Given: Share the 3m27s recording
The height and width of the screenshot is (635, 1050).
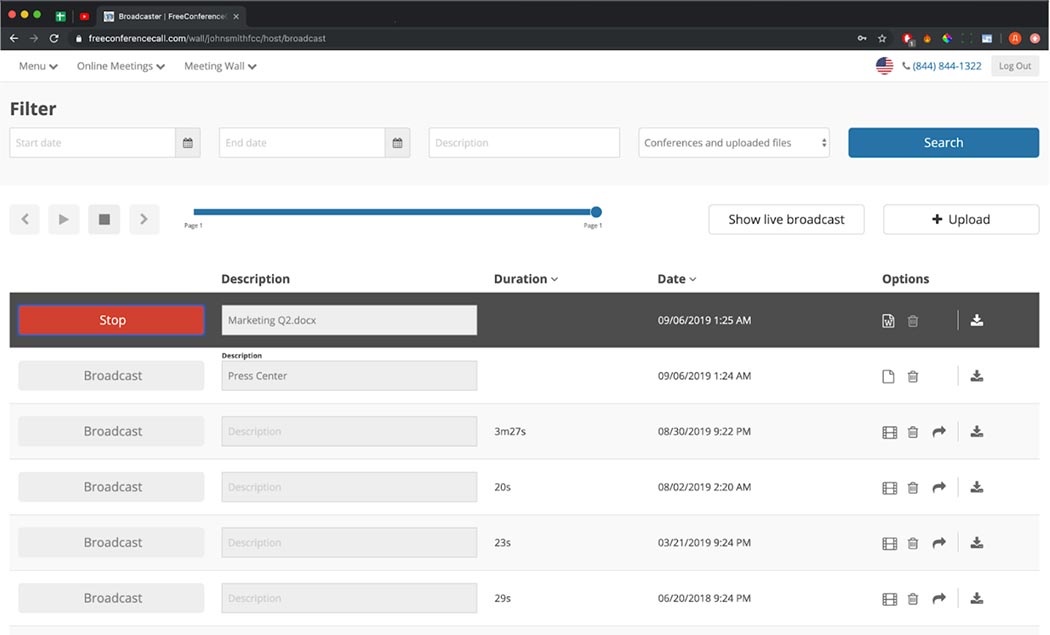Looking at the screenshot, I should (x=939, y=431).
